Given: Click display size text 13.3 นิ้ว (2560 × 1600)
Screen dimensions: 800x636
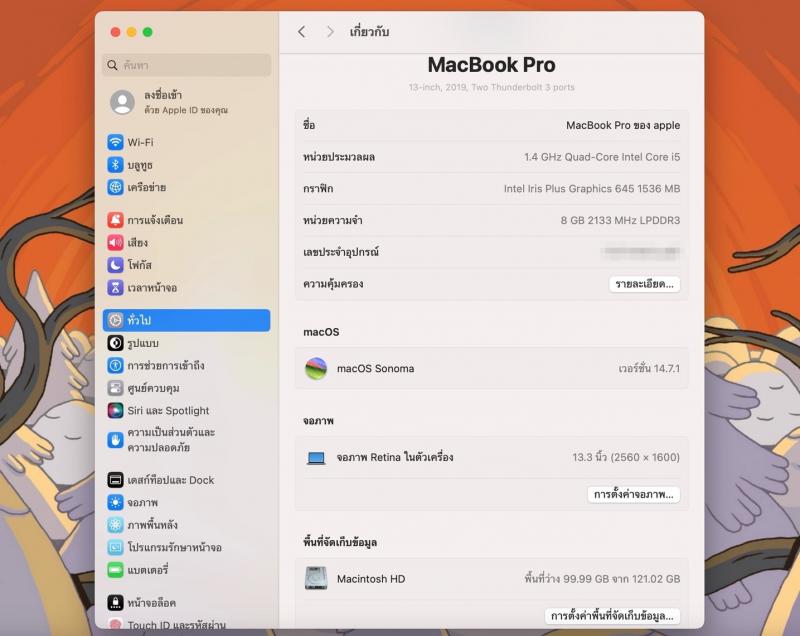Looking at the screenshot, I should tap(626, 457).
